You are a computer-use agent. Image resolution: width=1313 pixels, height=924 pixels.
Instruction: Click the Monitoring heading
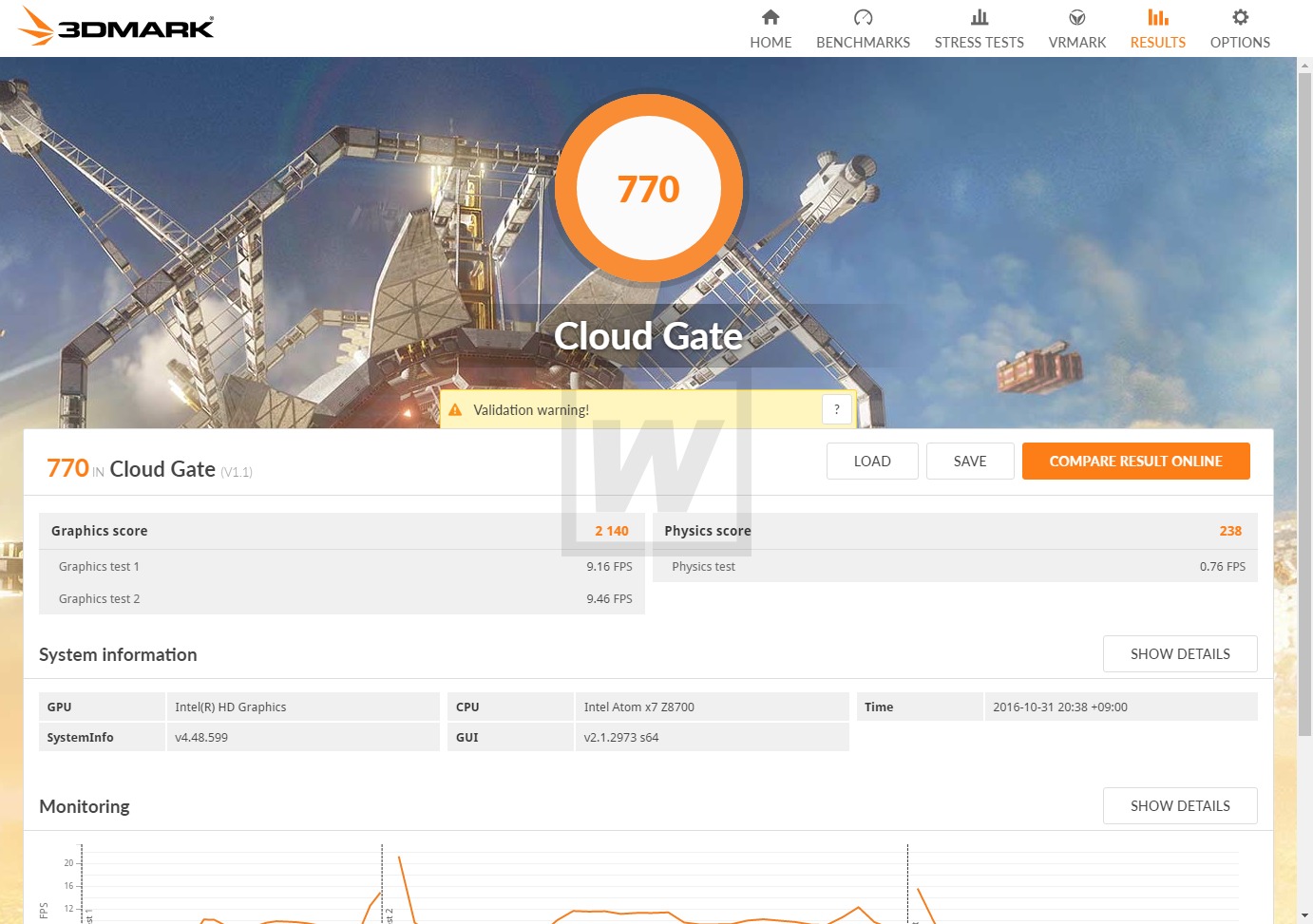click(x=85, y=806)
